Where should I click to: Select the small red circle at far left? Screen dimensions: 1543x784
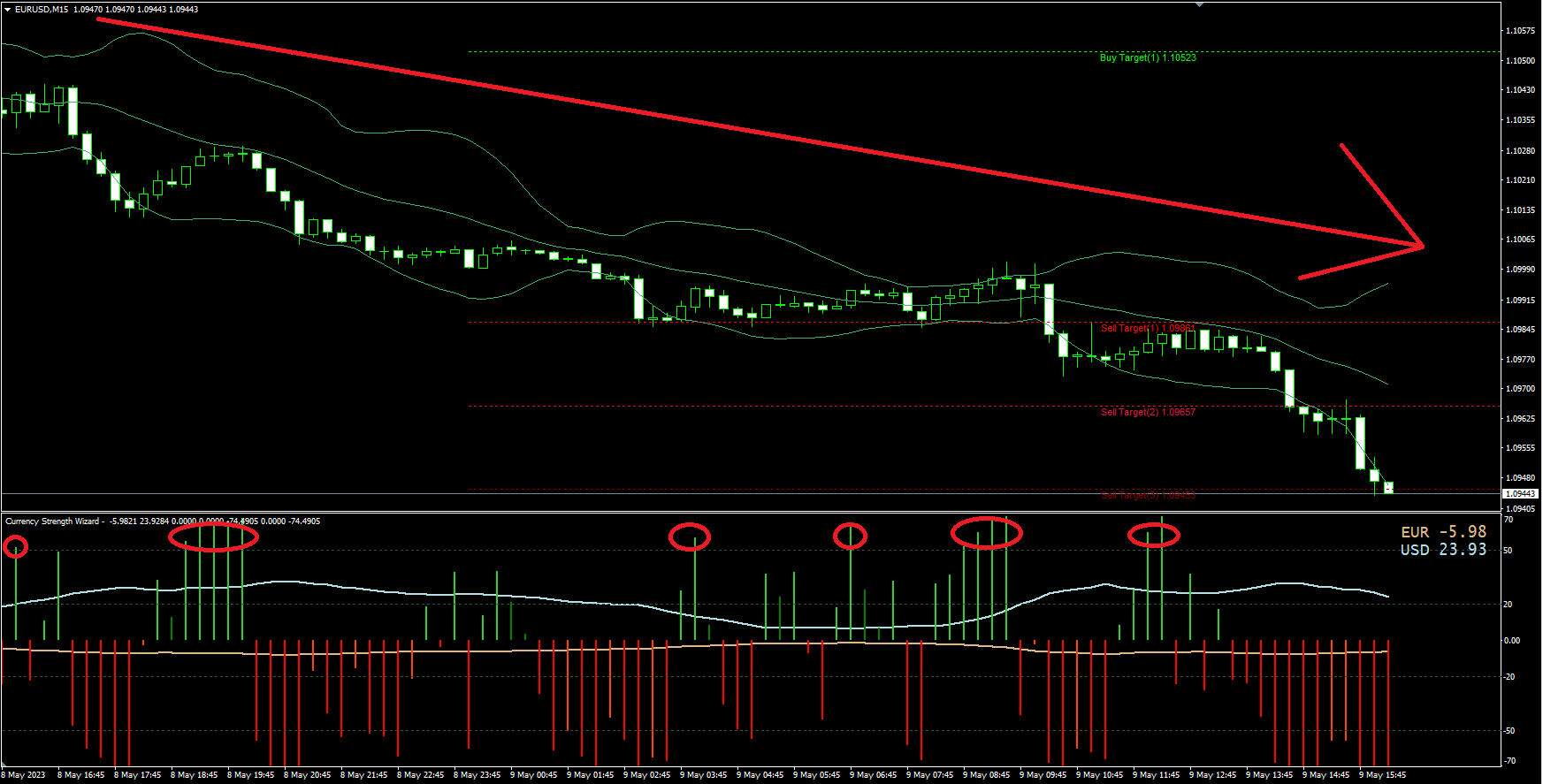click(16, 547)
